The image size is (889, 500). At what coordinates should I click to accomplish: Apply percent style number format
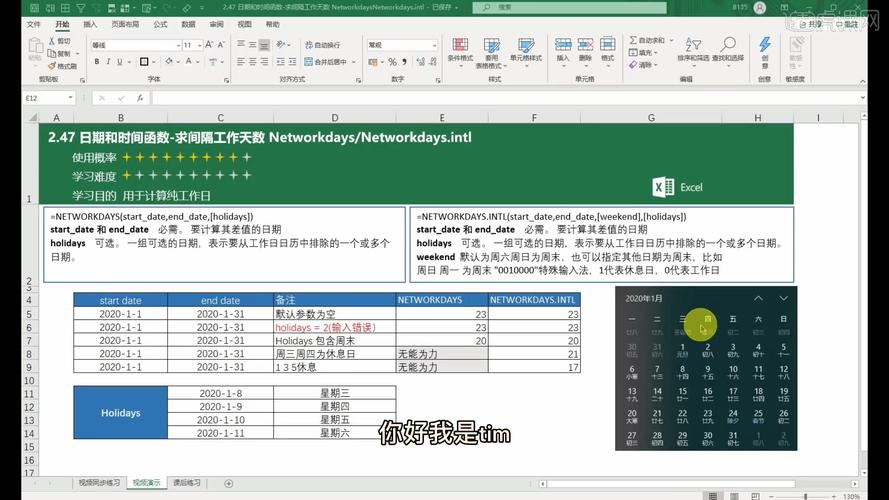pos(392,62)
